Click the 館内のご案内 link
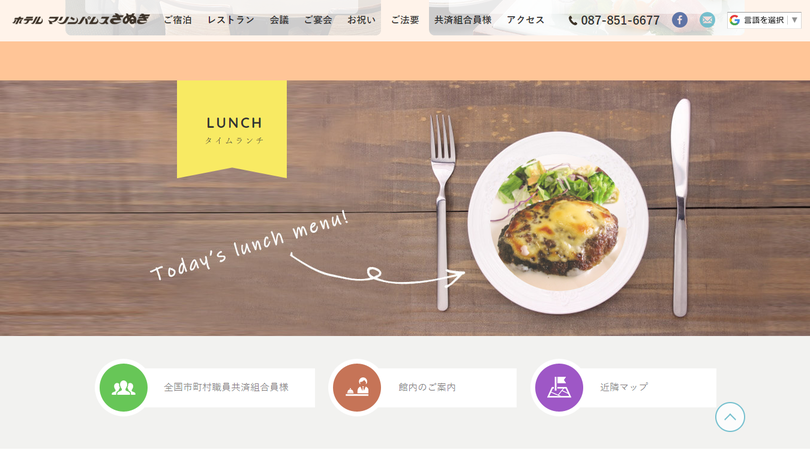Screen dimensions: 810x456 [427, 387]
